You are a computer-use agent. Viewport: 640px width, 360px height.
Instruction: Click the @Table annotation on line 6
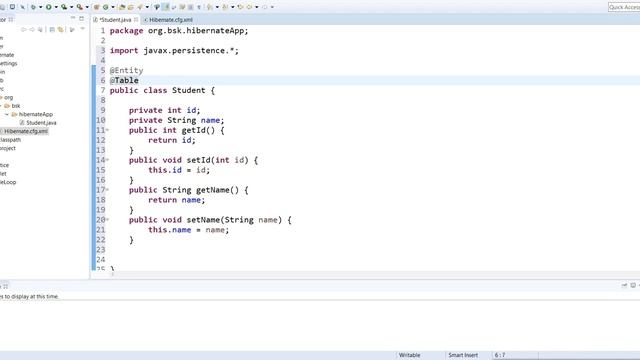pos(124,80)
